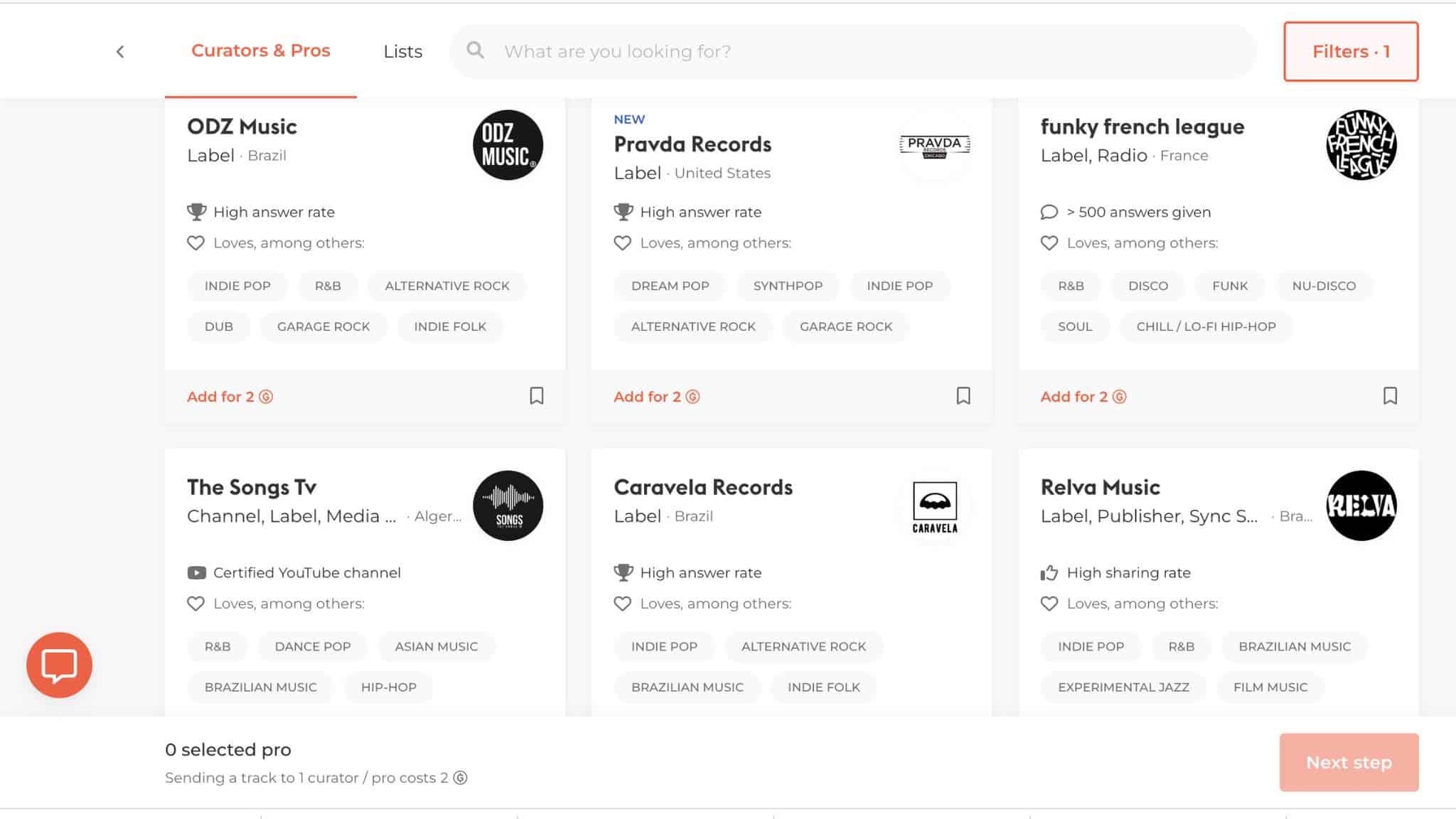Screen dimensions: 1456x819
Task: Select DREAM POP tag on Pravda Records
Action: pos(670,286)
